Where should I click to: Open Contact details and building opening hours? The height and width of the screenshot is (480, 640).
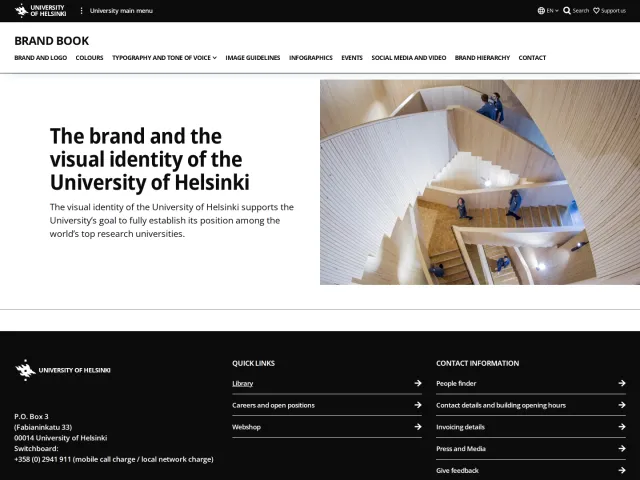(501, 405)
